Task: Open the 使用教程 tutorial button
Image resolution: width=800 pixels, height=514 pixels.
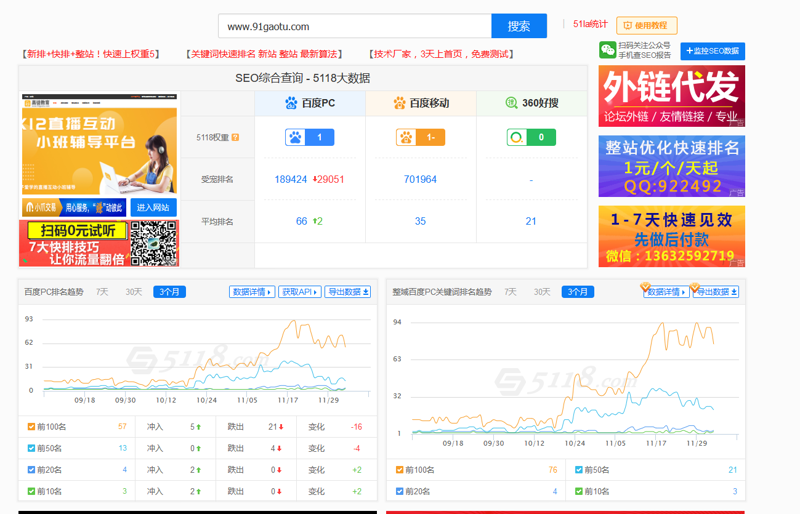Action: click(646, 25)
